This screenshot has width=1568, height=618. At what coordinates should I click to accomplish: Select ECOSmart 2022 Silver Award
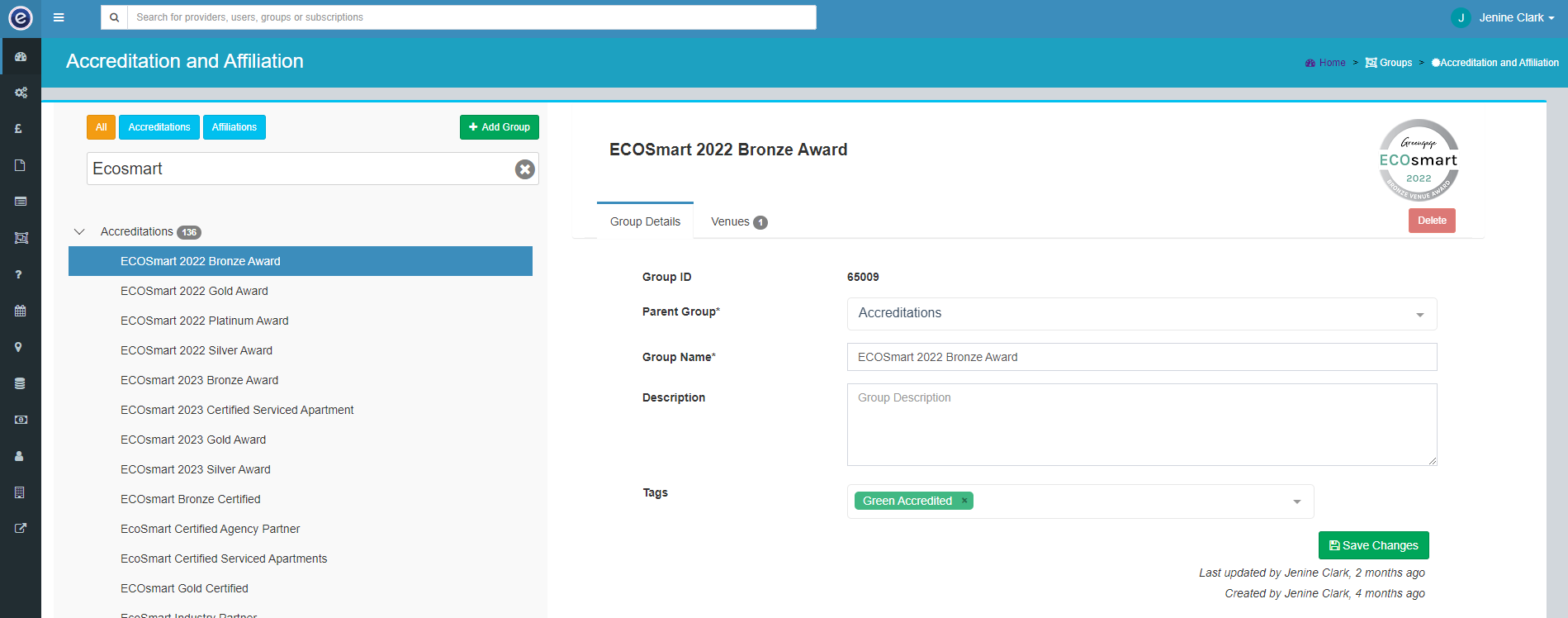click(x=197, y=350)
